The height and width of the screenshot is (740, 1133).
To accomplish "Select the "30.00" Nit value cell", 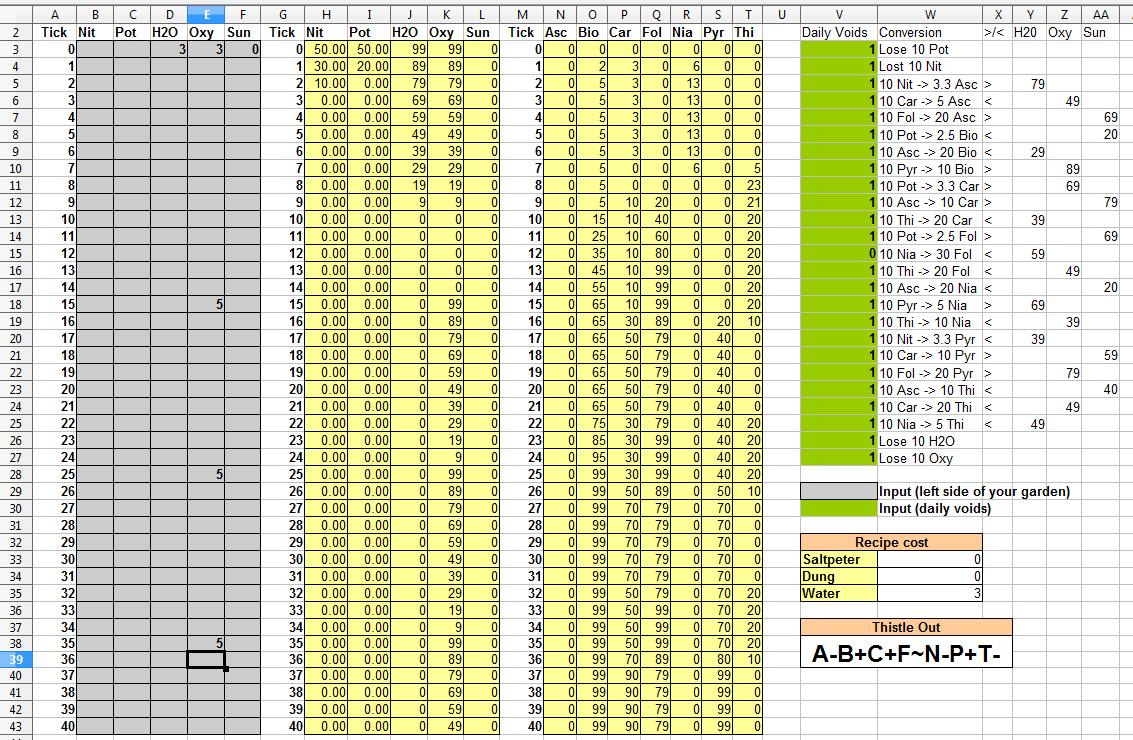I will [326, 66].
